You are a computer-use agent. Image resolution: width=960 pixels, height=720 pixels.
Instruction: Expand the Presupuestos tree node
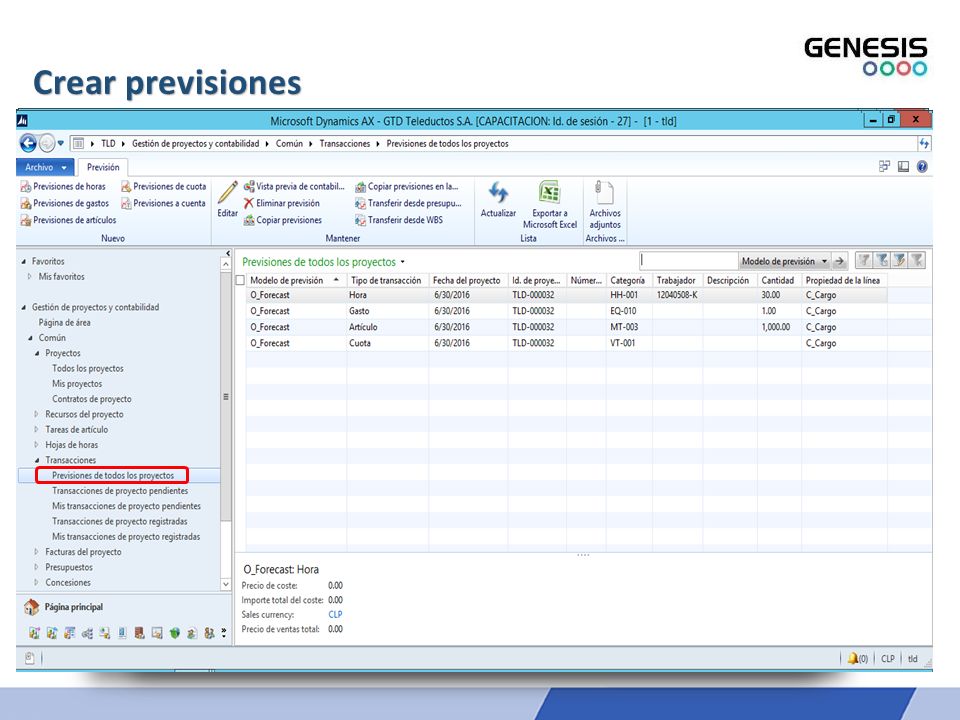coord(37,568)
